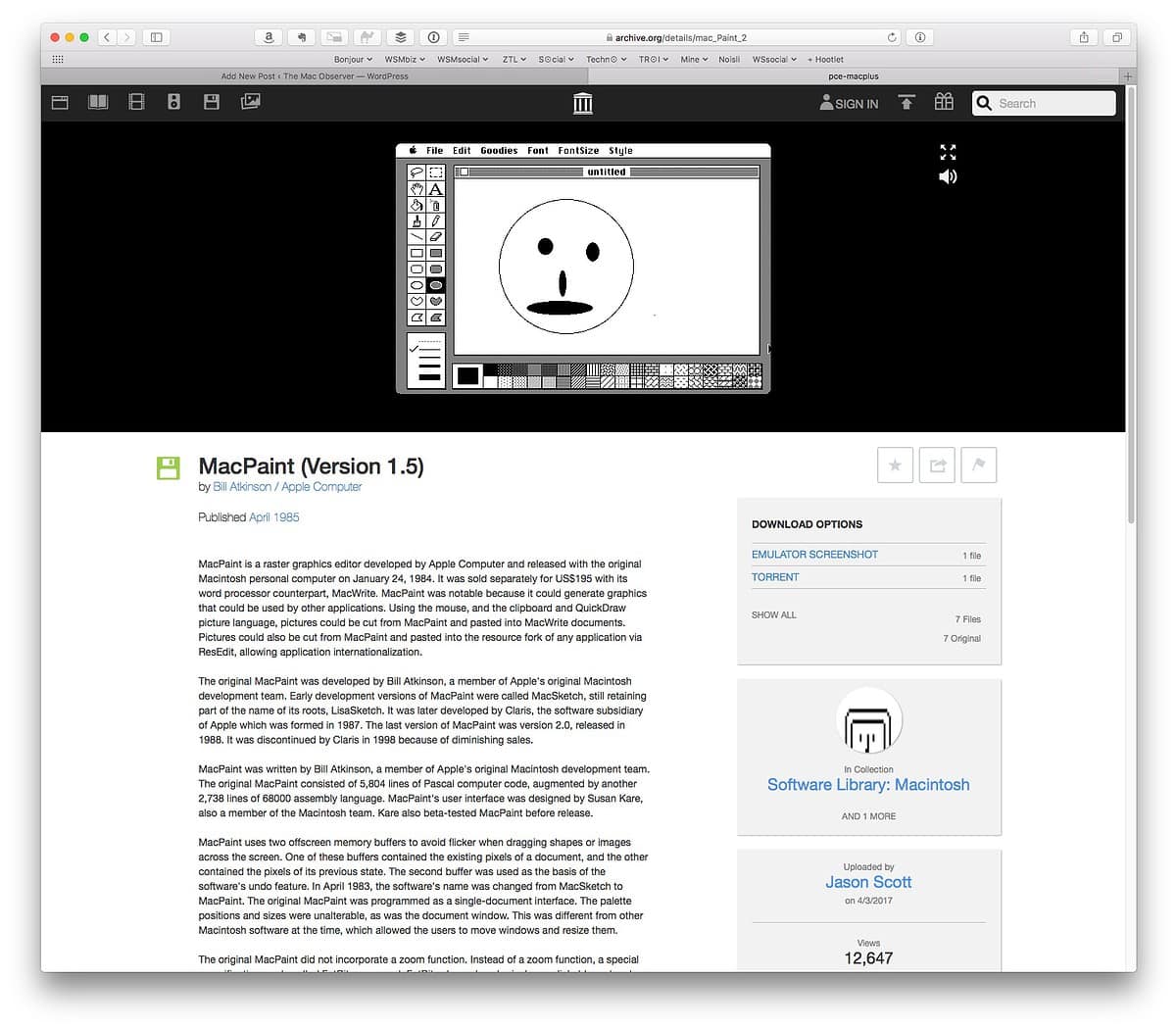This screenshot has height=1029, width=1176.
Task: Select the filled rectangle tool
Action: (x=436, y=253)
